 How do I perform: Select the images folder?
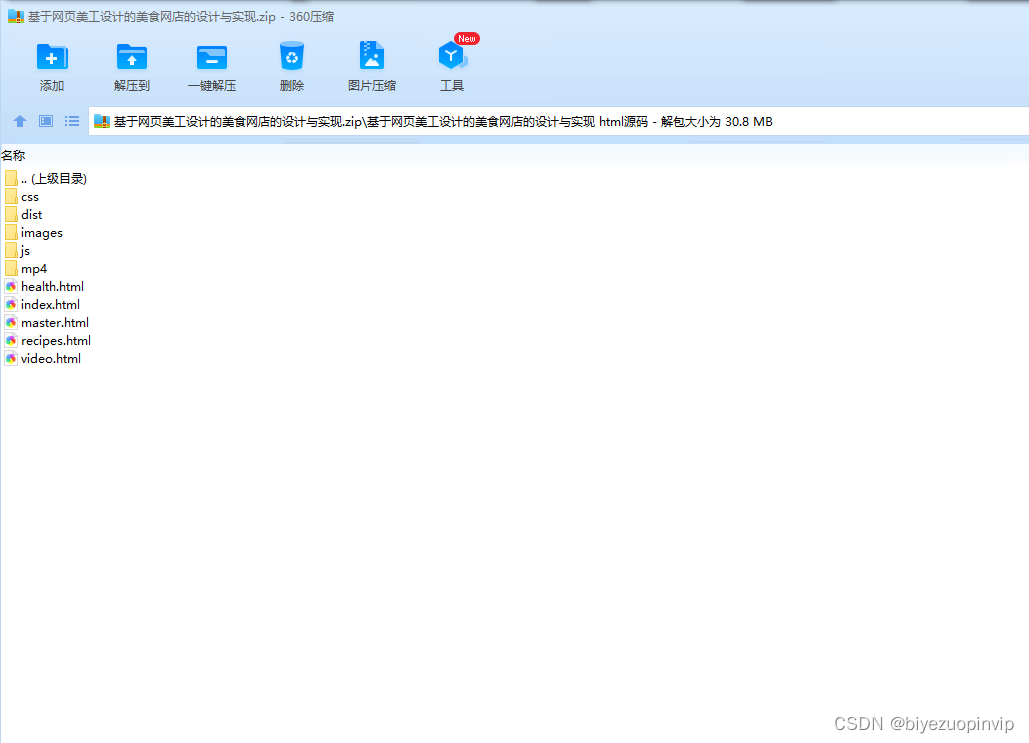tap(33, 232)
